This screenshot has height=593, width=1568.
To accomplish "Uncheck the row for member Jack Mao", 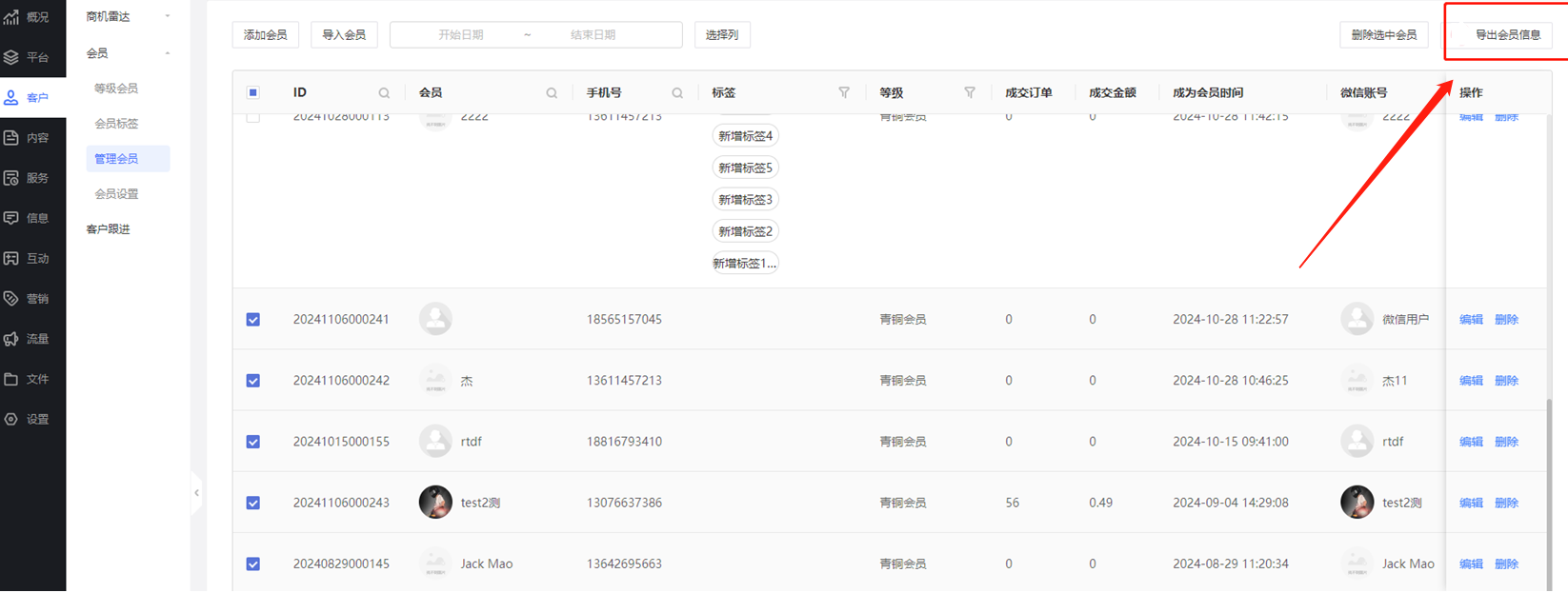I will [253, 563].
